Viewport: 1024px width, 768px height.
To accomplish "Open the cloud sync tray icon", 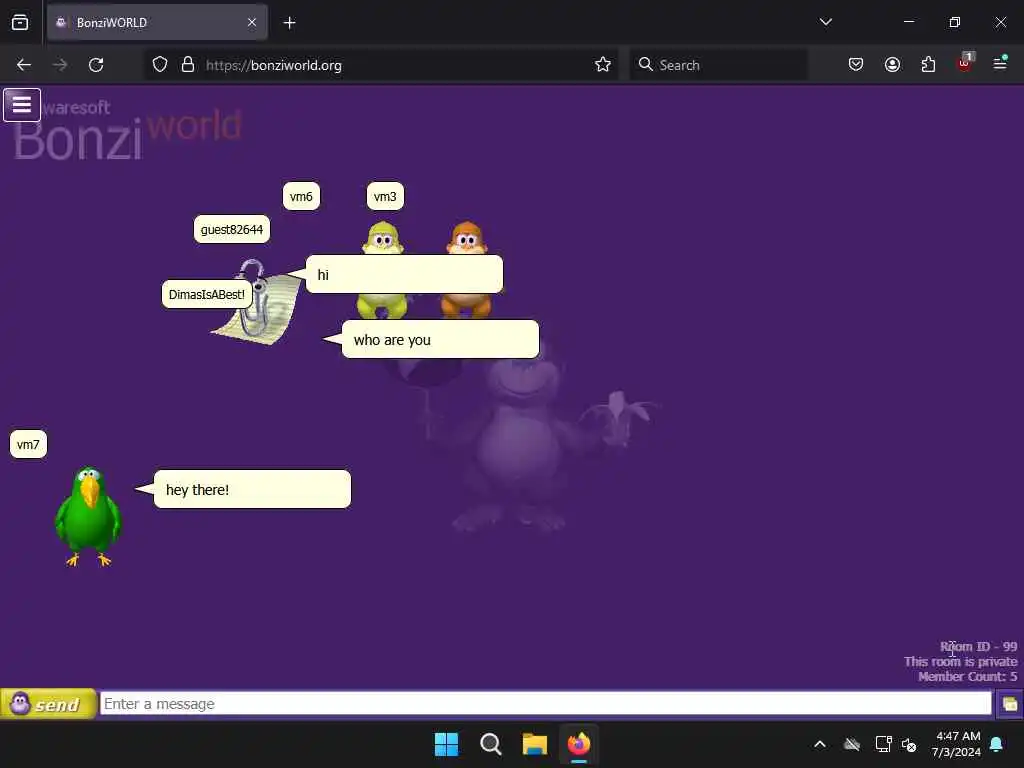I will (x=852, y=744).
